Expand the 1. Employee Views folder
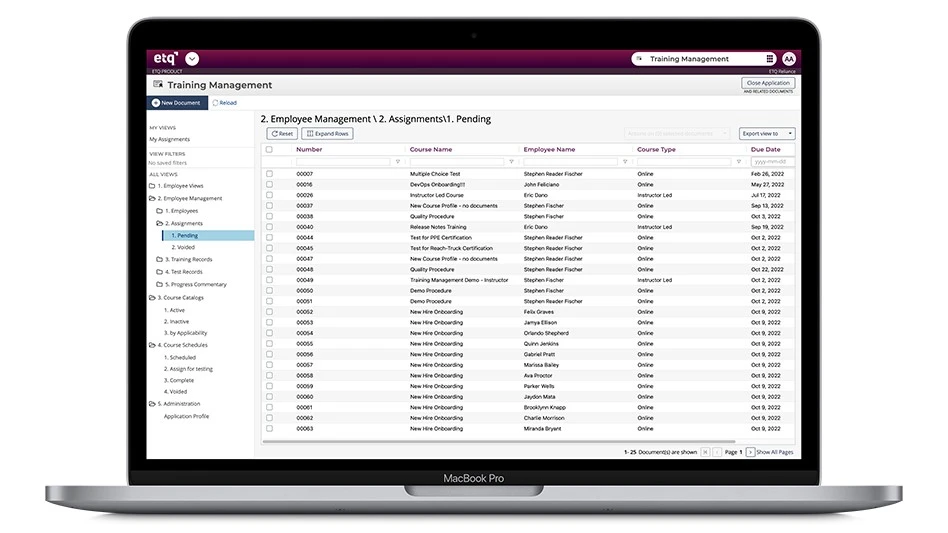 152,186
